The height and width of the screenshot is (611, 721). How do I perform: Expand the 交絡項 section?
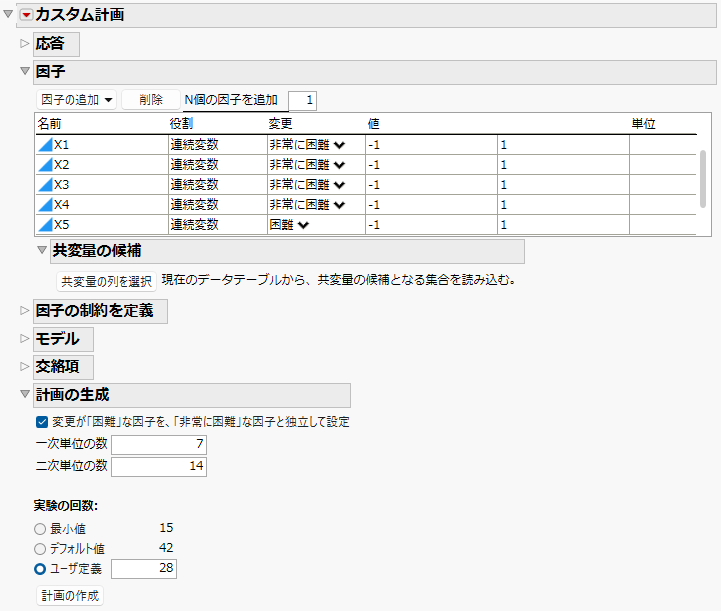[x=25, y=366]
